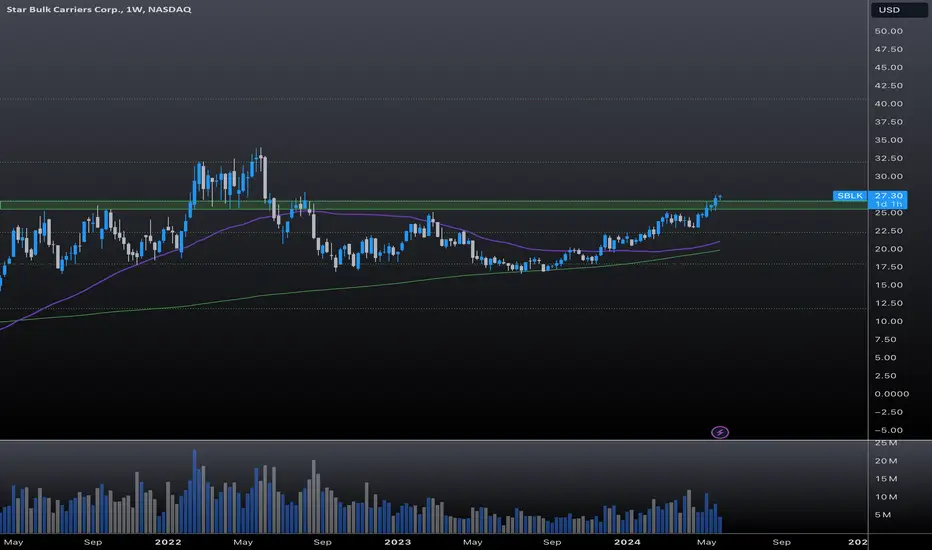Click the 20.00 price axis label
Screen dimensions: 932x550
(888, 249)
